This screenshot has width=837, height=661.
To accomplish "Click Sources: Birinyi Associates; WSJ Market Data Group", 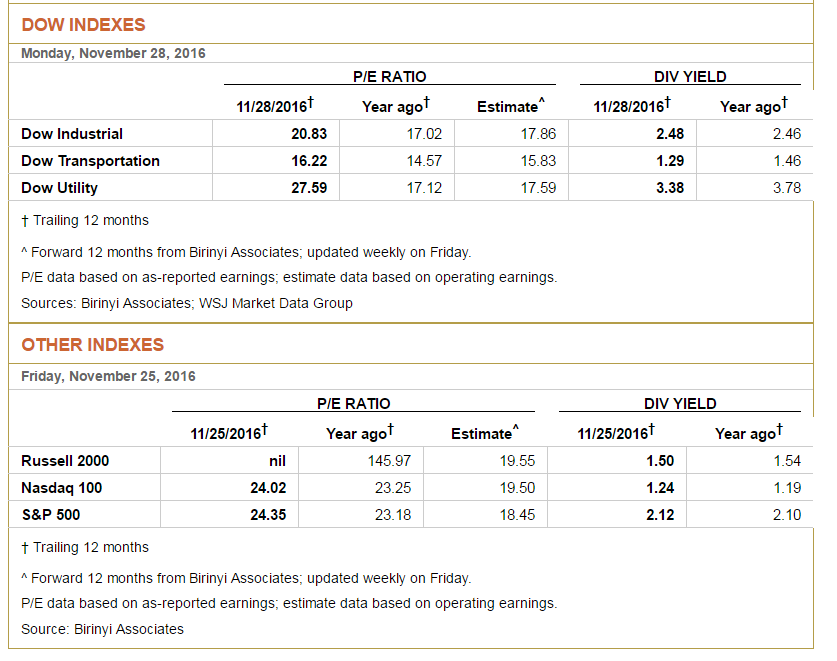I will (x=187, y=303).
